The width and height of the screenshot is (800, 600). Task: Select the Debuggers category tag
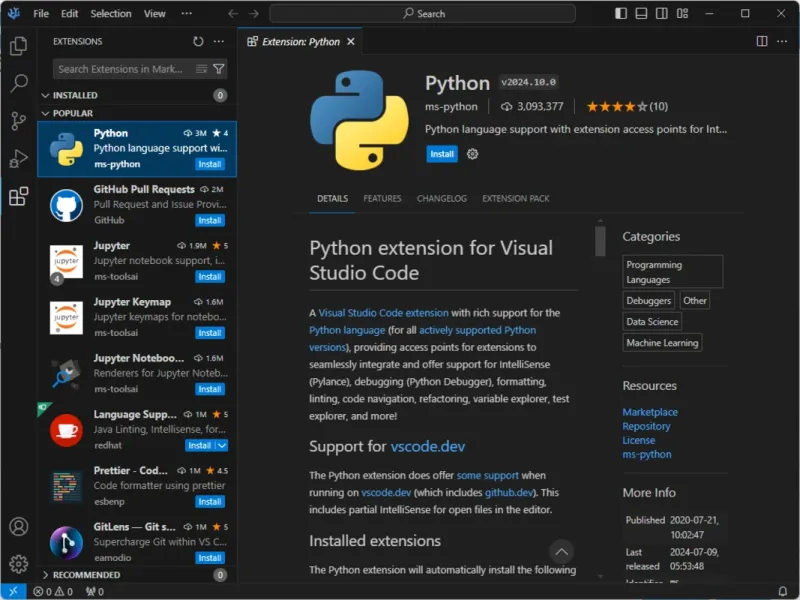648,301
